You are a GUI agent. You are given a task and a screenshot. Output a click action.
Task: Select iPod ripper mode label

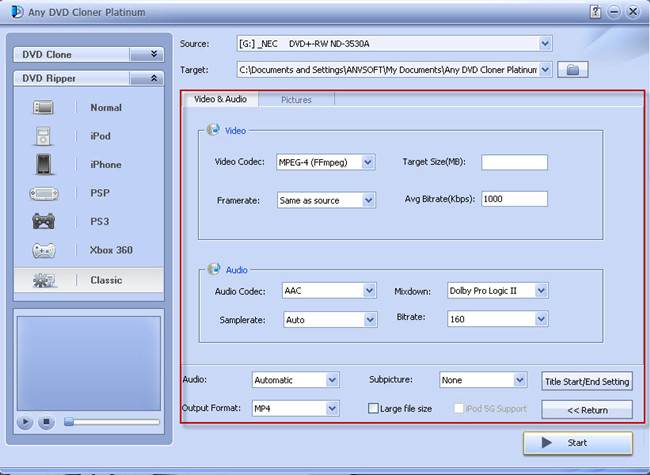pyautogui.click(x=100, y=136)
